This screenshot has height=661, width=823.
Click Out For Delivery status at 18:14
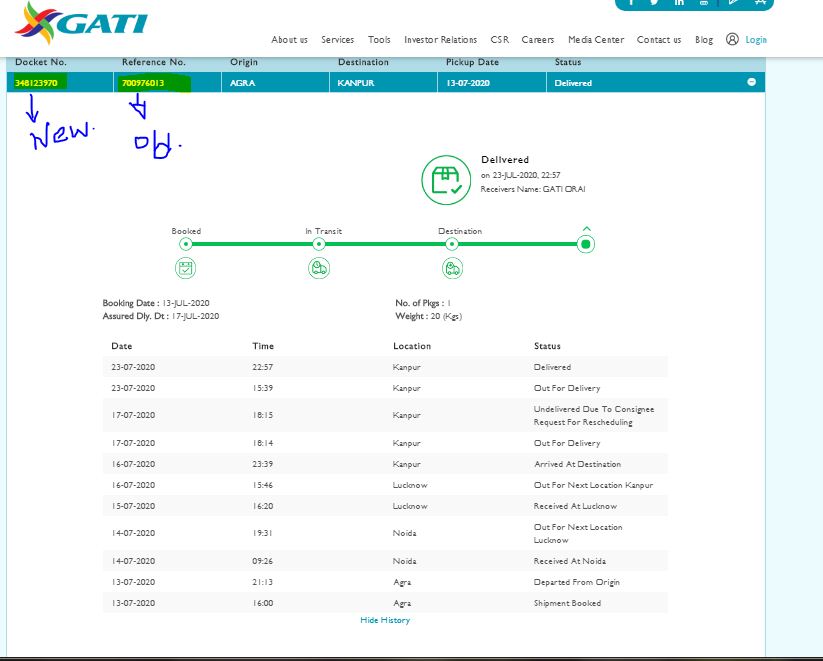point(567,443)
